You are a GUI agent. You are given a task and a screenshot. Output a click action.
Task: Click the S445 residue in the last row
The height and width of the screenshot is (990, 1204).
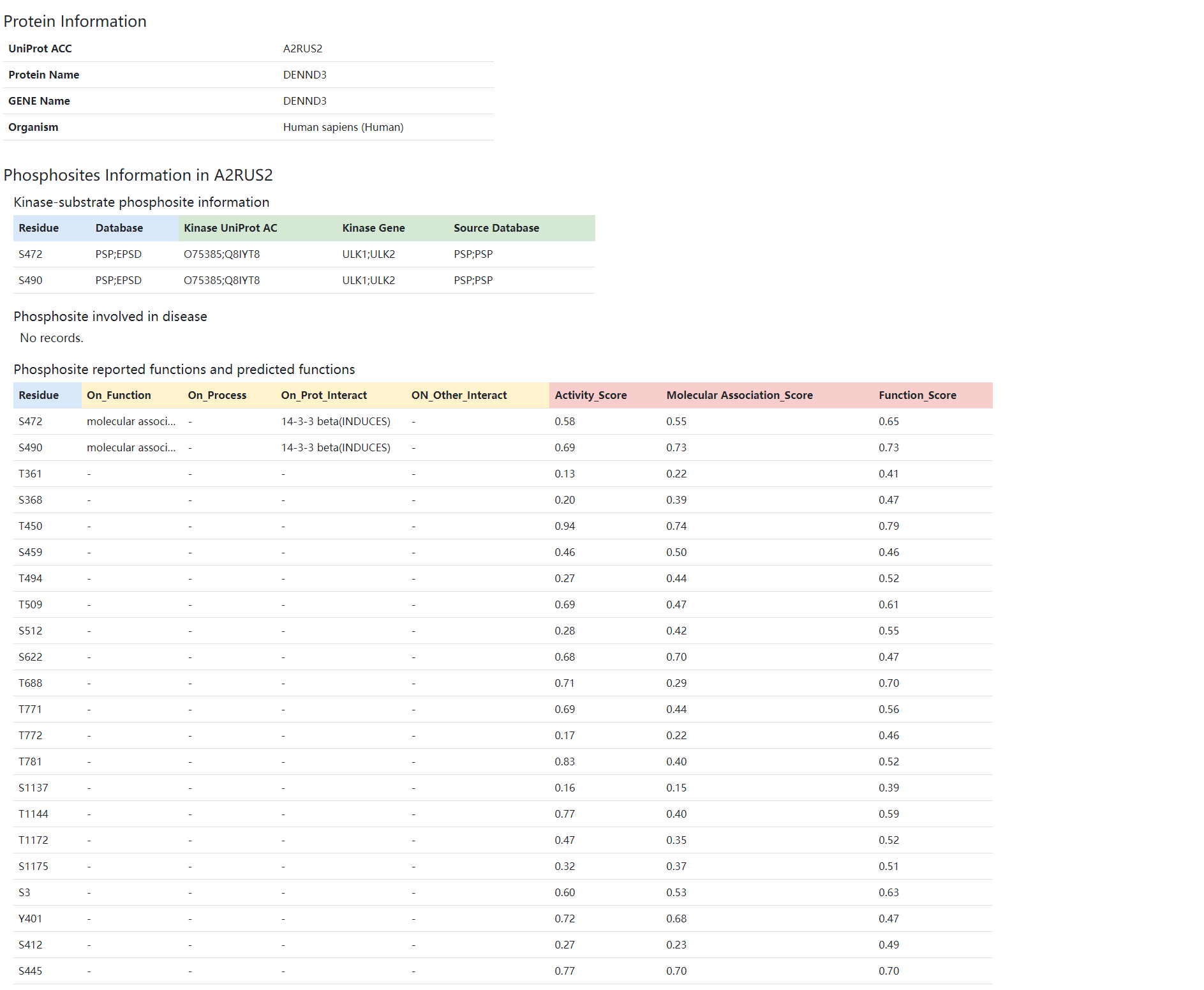pyautogui.click(x=31, y=971)
